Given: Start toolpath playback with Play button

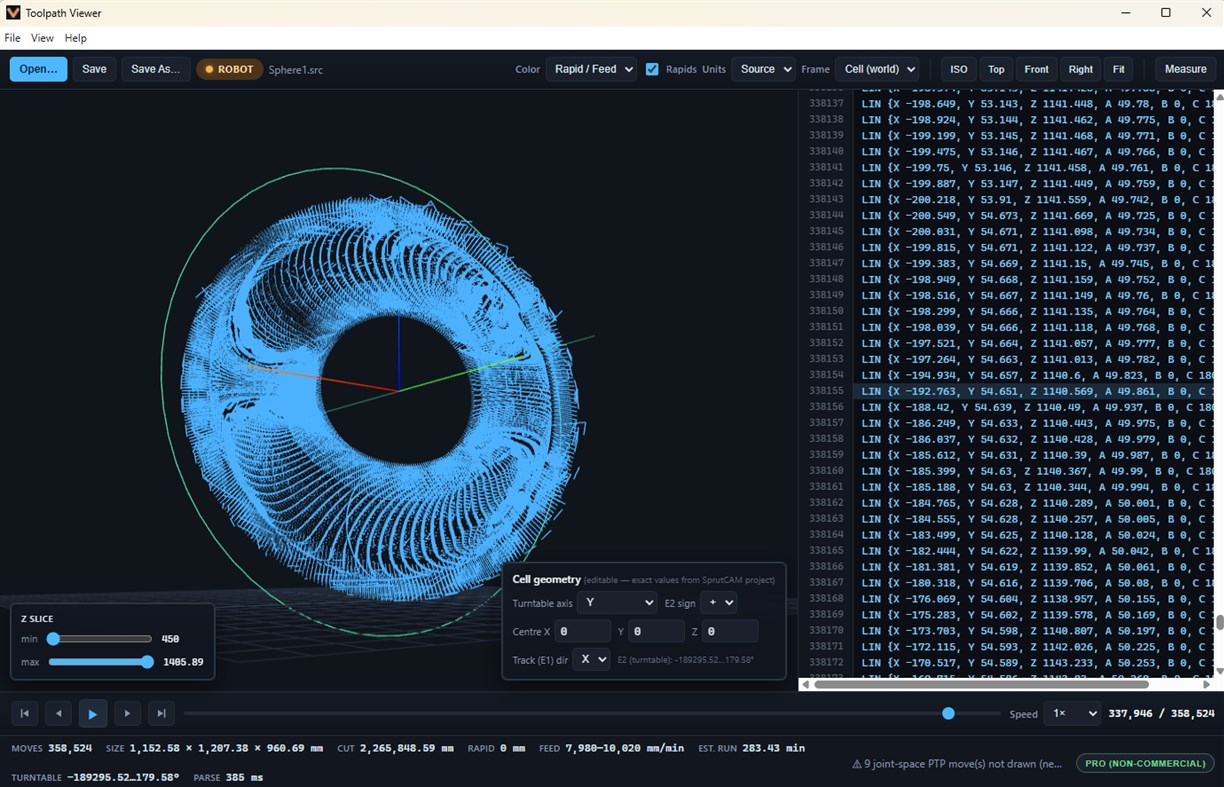Looking at the screenshot, I should pos(93,714).
